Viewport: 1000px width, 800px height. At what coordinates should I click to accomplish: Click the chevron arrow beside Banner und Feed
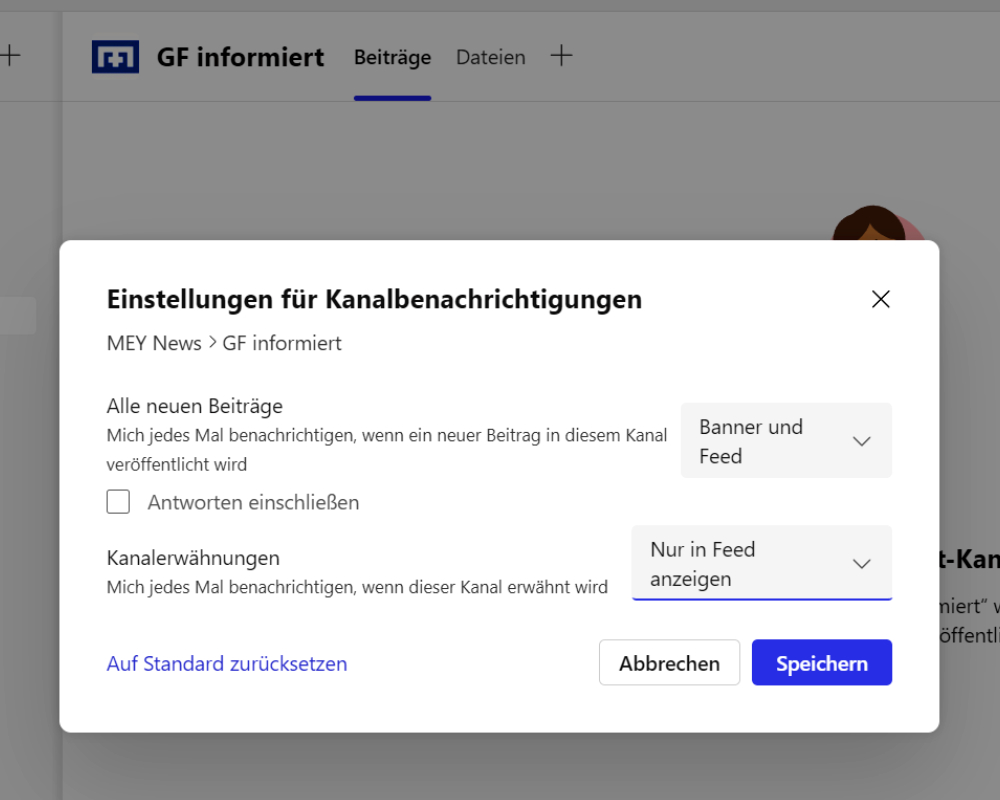coord(861,441)
